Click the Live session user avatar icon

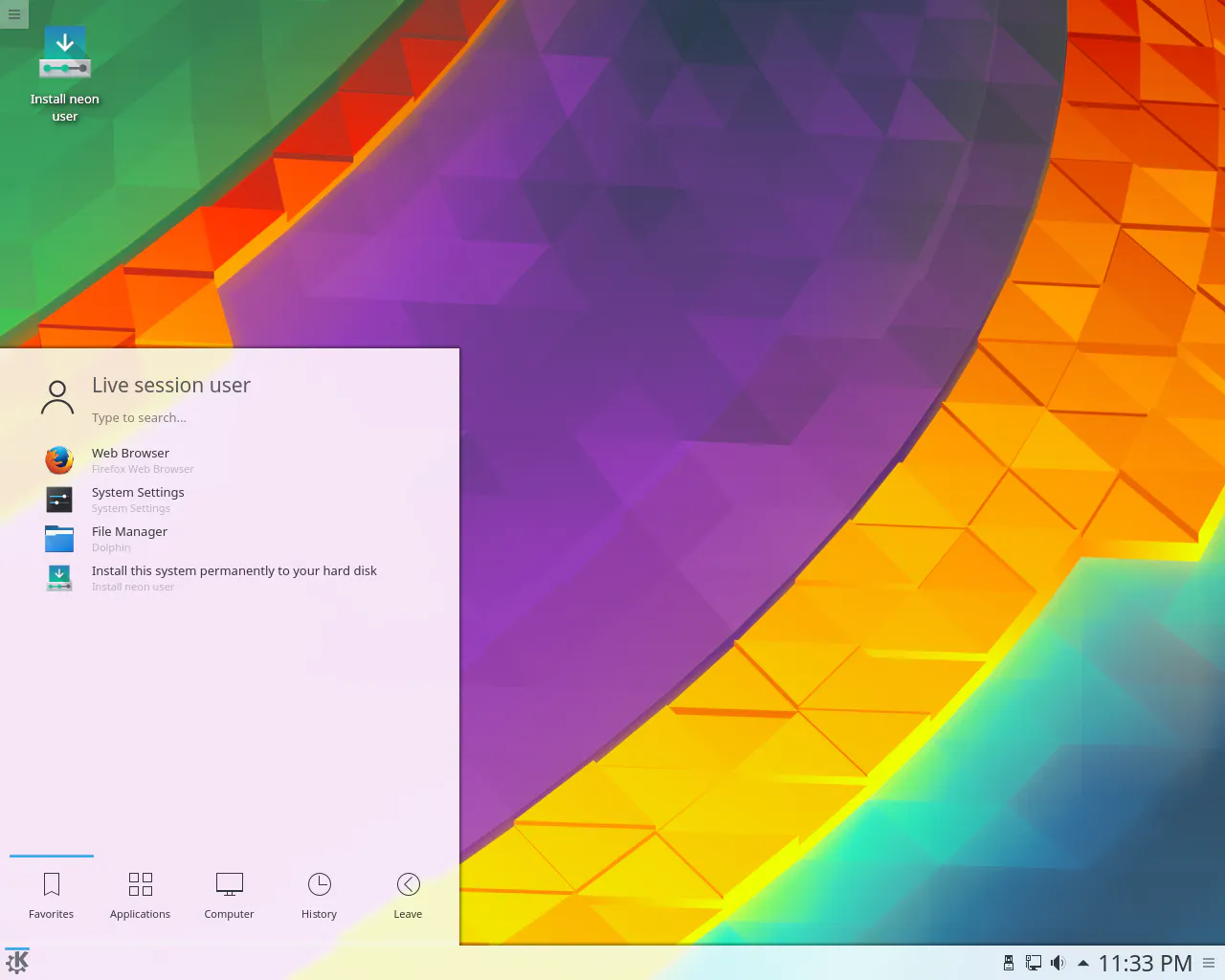(57, 397)
